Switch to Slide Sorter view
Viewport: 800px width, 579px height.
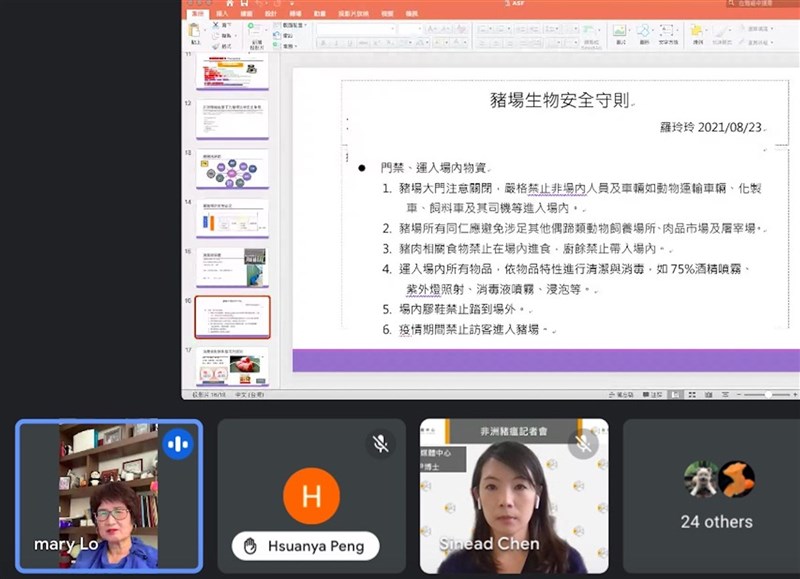[692, 394]
